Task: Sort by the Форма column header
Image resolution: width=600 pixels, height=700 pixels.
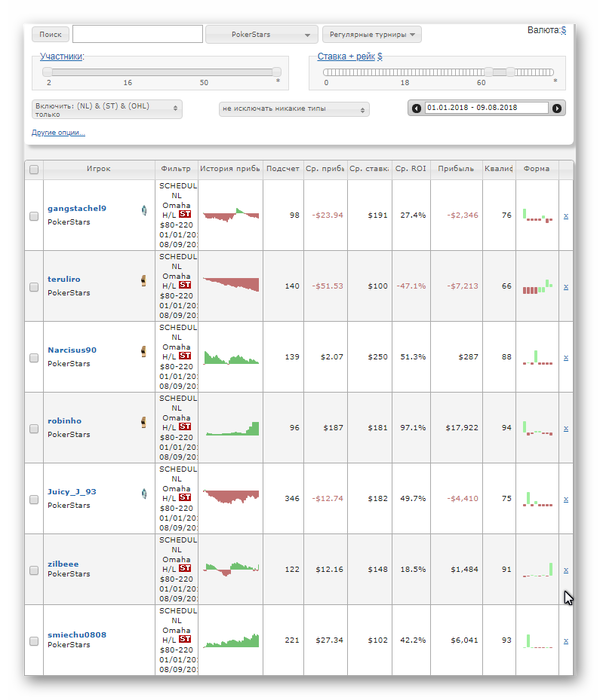Action: point(537,169)
